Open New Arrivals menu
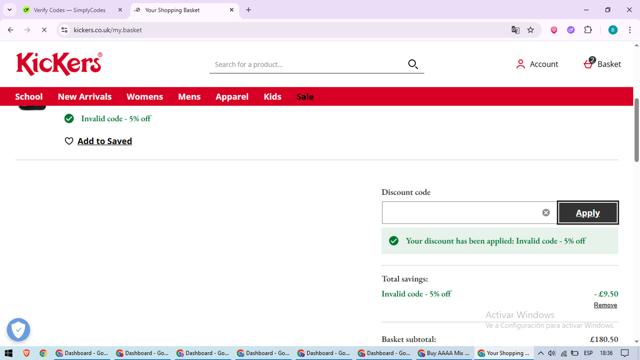The height and width of the screenshot is (360, 640). pyautogui.click(x=84, y=97)
